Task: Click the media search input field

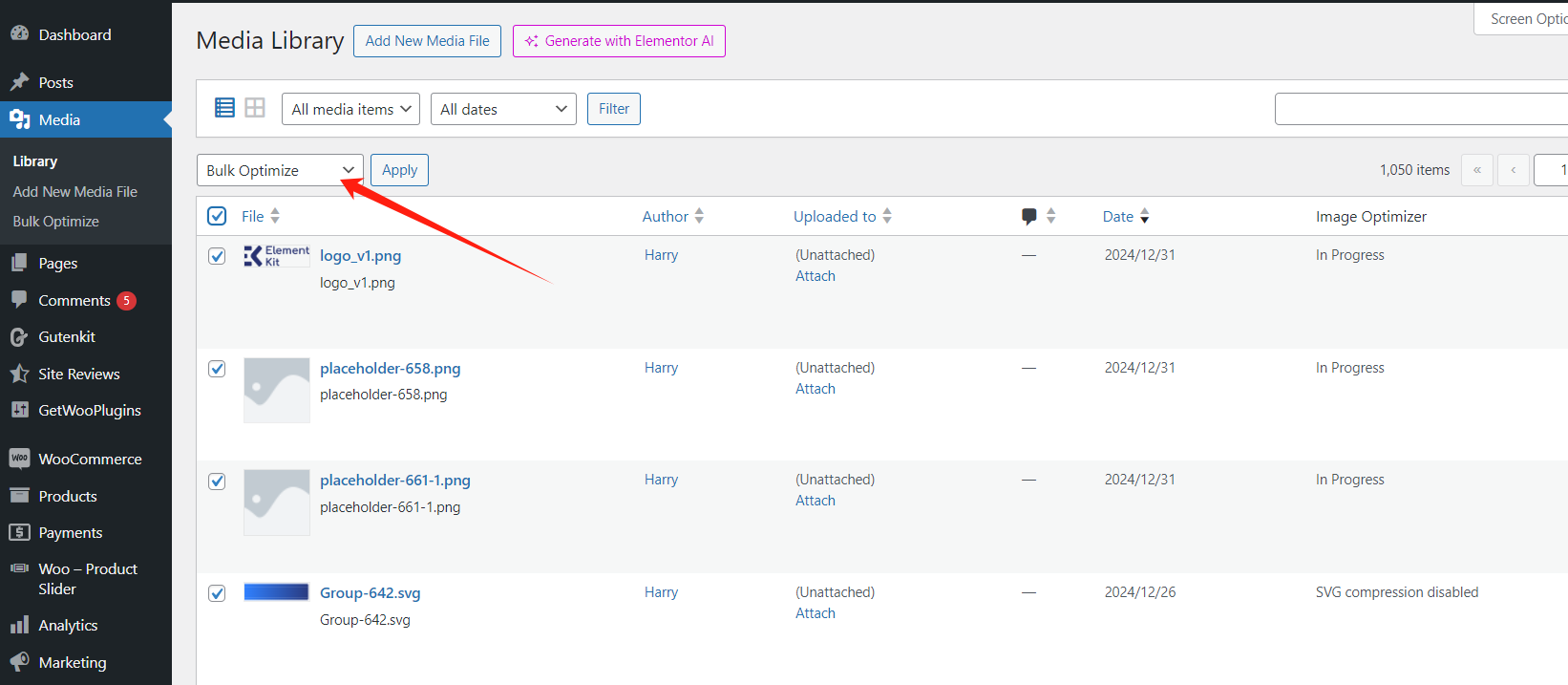Action: tap(1420, 109)
